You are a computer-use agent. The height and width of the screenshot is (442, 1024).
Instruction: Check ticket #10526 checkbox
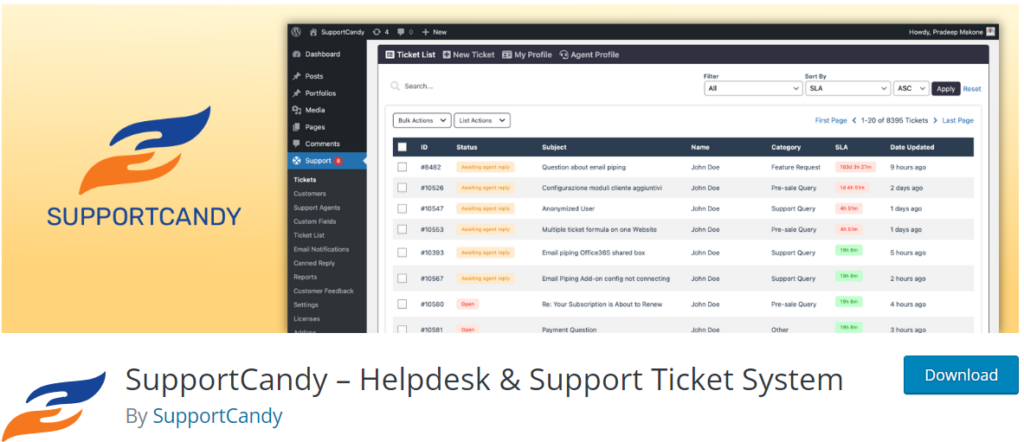(402, 188)
